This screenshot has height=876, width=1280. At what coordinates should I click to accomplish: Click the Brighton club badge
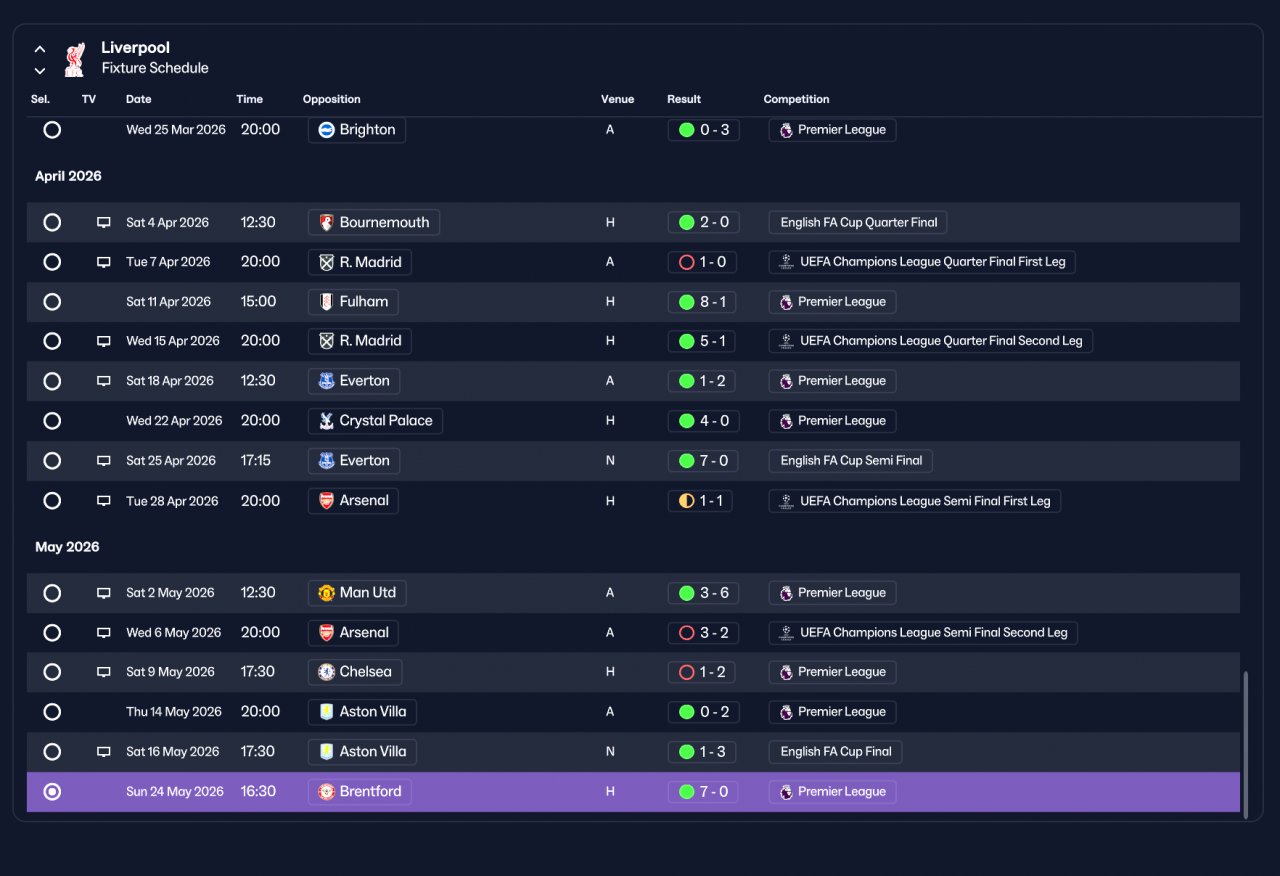tap(326, 130)
